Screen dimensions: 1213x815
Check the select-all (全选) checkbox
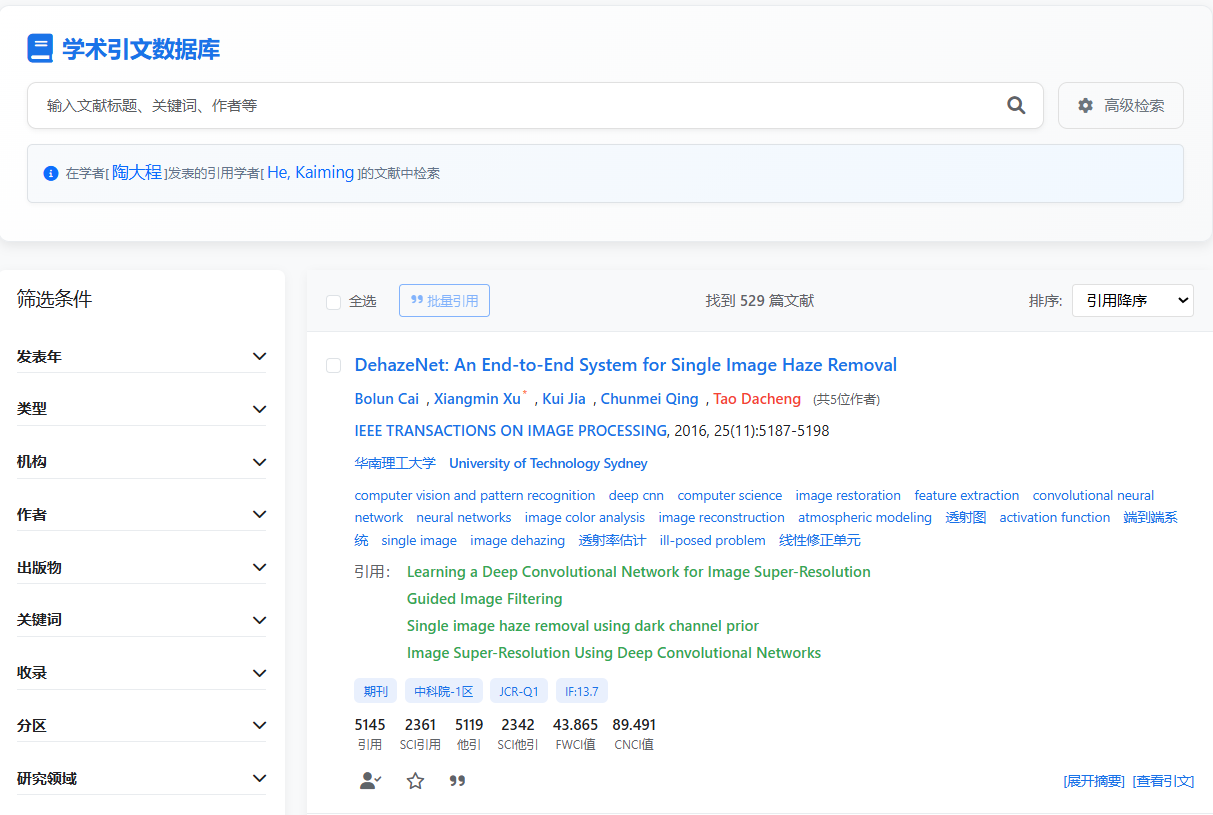(334, 302)
